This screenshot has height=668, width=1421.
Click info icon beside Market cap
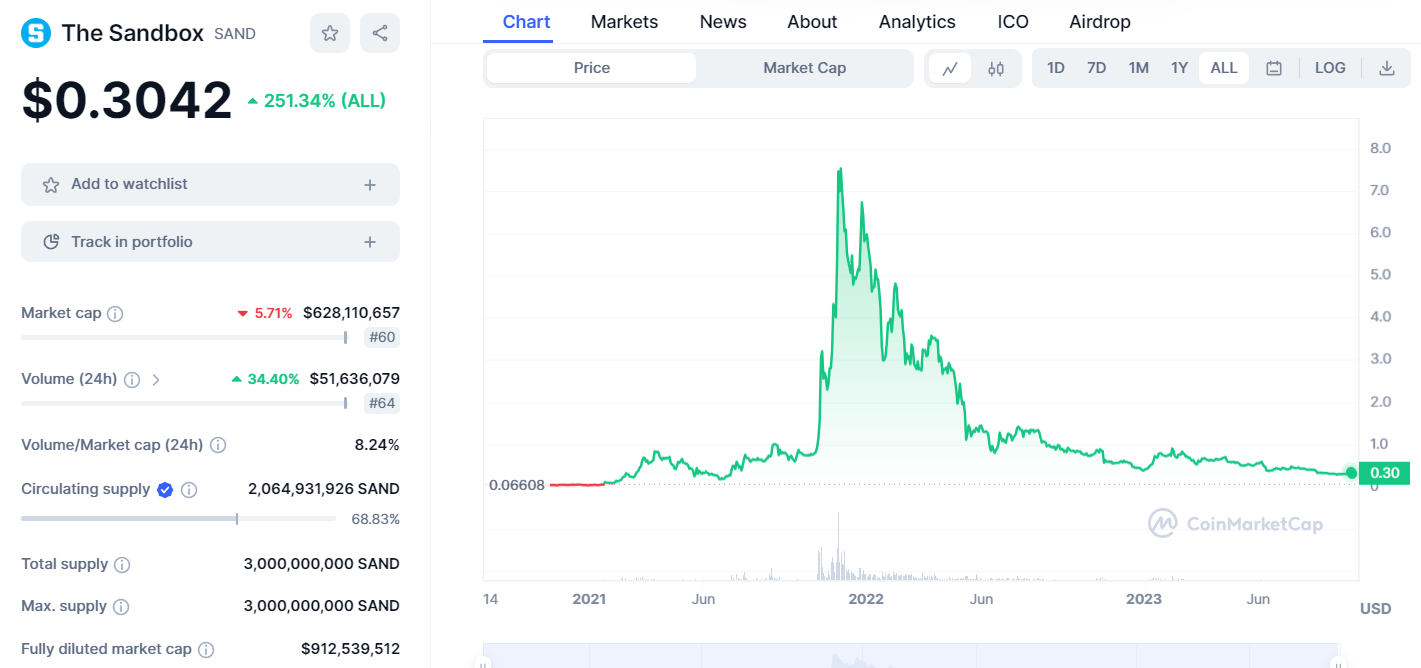[115, 314]
